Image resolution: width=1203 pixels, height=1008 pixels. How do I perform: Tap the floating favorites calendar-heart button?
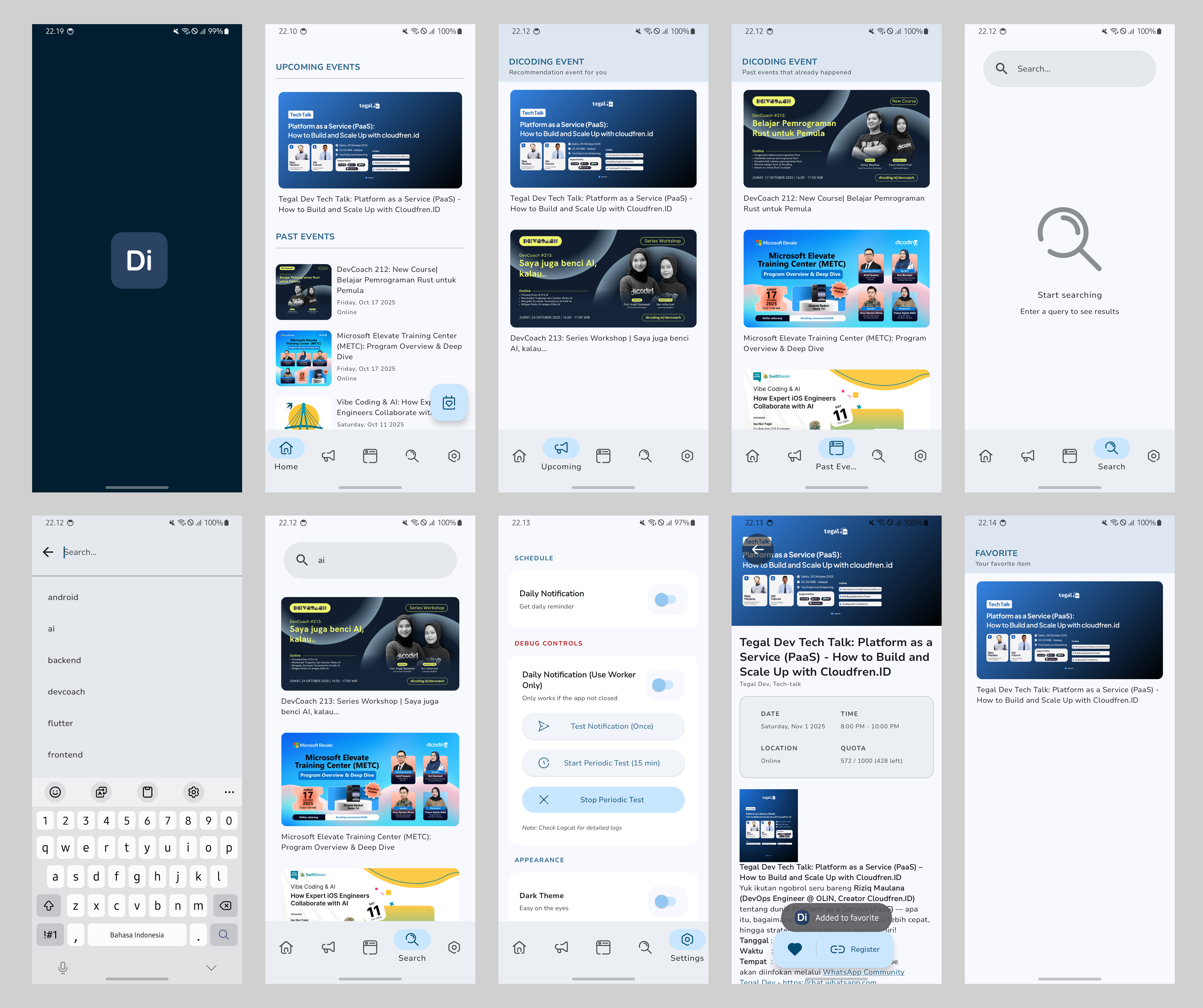click(x=449, y=403)
